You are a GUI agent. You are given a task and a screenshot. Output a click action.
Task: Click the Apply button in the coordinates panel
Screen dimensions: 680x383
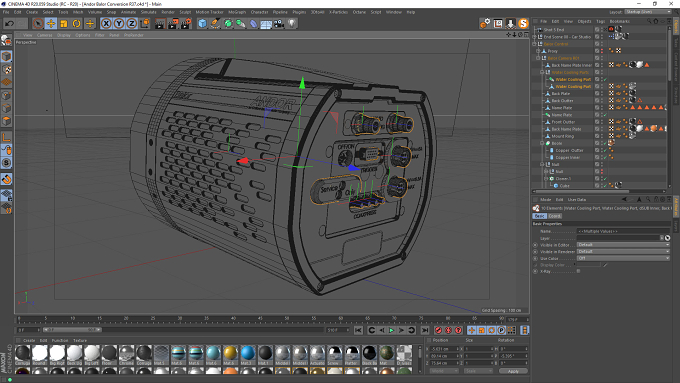tap(513, 371)
